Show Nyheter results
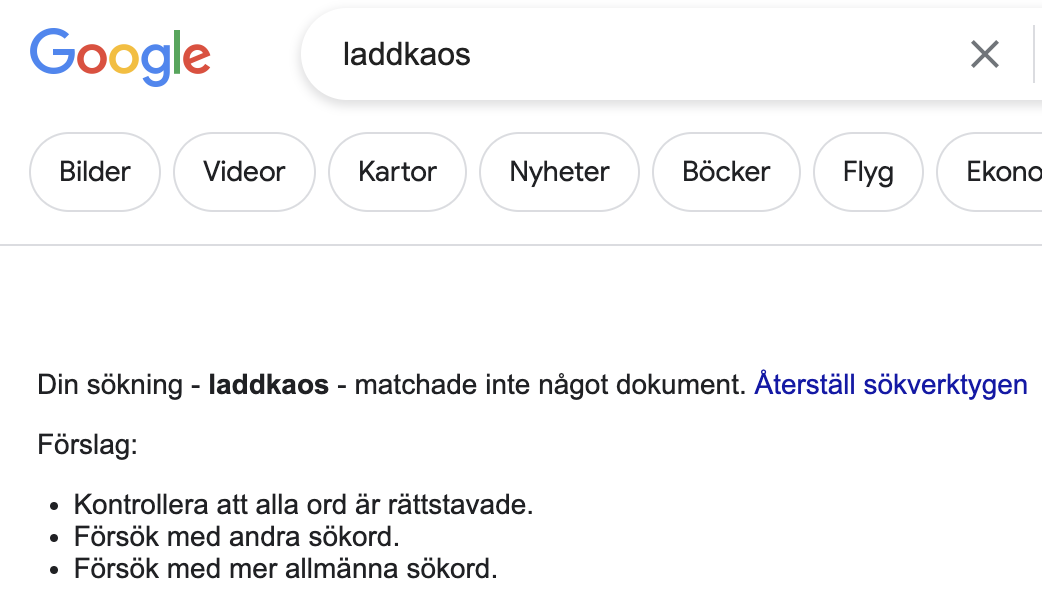The height and width of the screenshot is (606, 1042). click(559, 172)
